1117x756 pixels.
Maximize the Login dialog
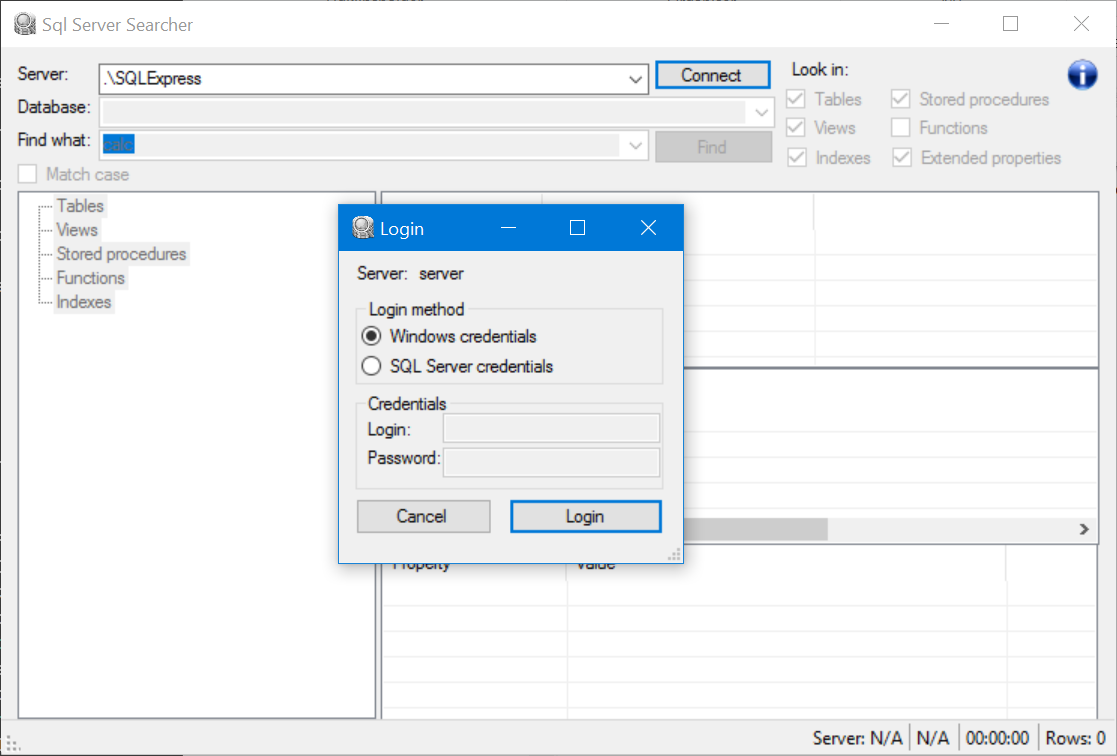tap(578, 227)
